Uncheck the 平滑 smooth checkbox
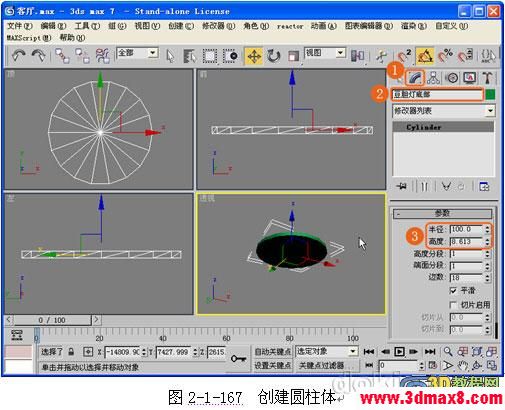 coord(453,291)
